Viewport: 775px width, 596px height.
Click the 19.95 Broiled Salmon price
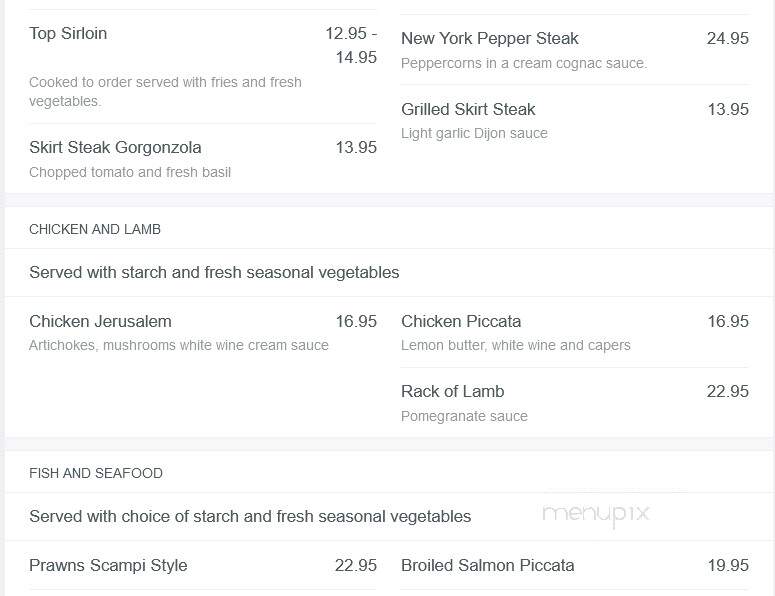click(728, 565)
